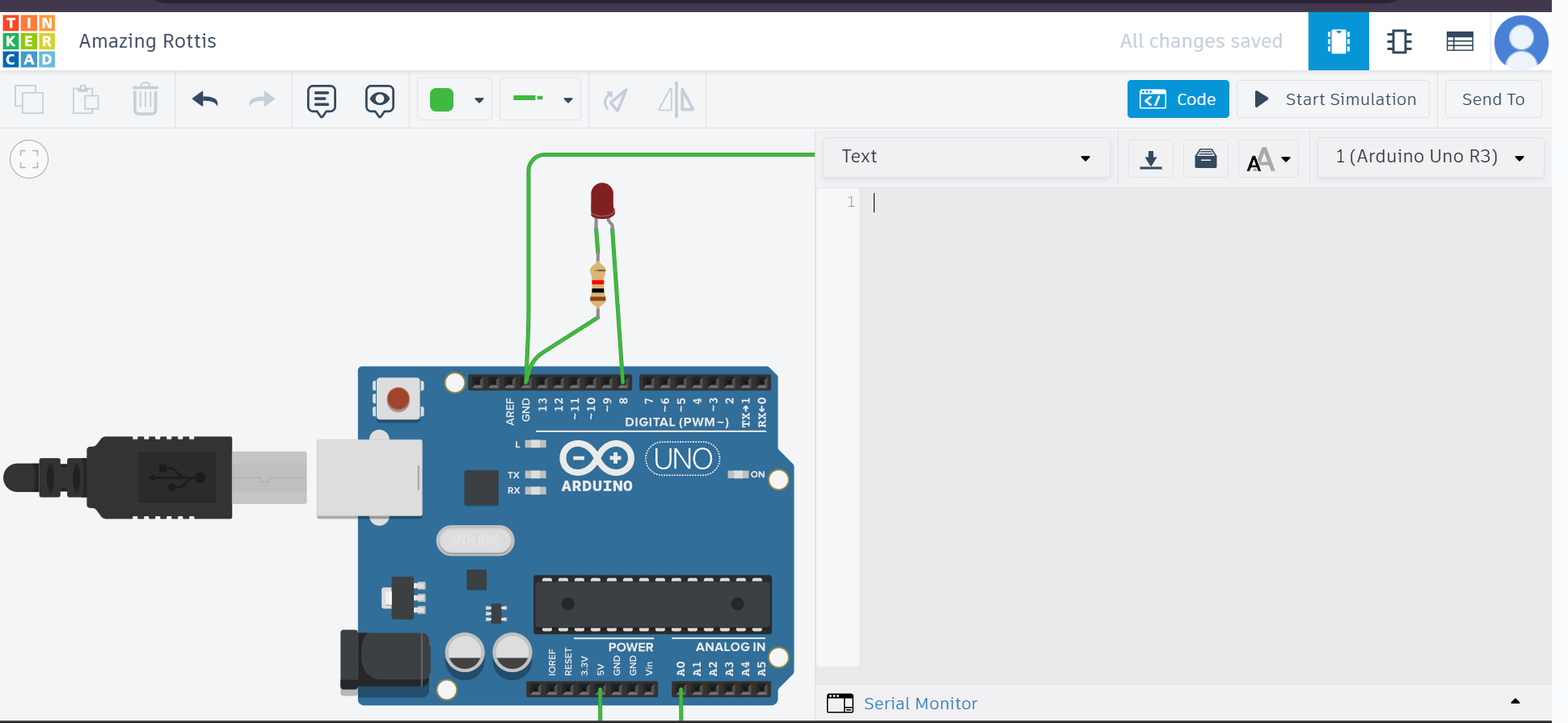
Task: Click the Tinkercad logo
Action: (29, 41)
